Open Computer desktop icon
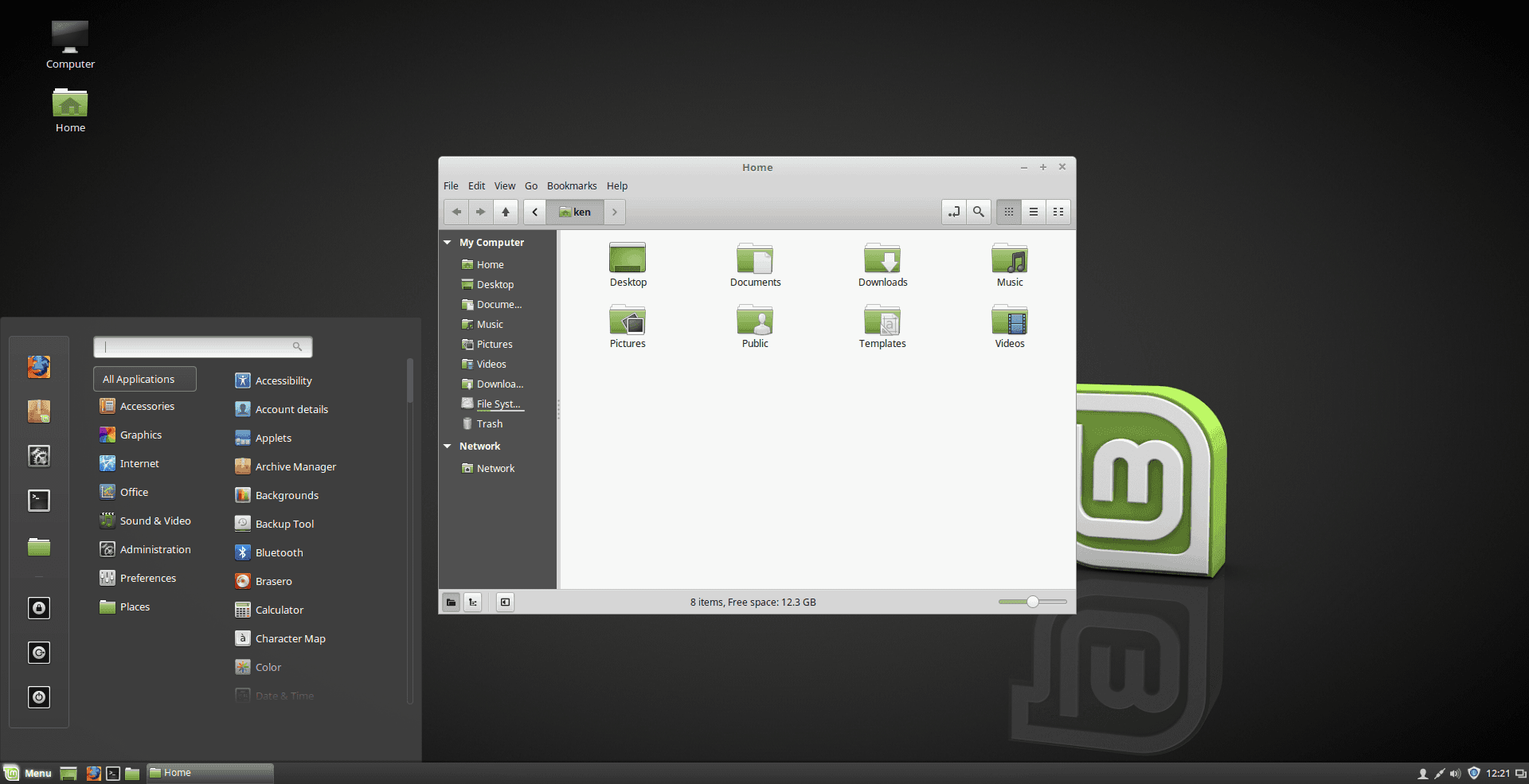 click(70, 45)
